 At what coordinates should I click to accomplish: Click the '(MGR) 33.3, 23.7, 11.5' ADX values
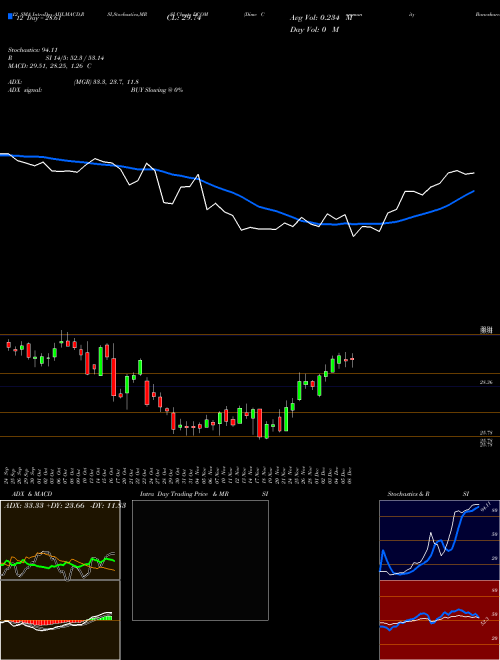tap(106, 82)
